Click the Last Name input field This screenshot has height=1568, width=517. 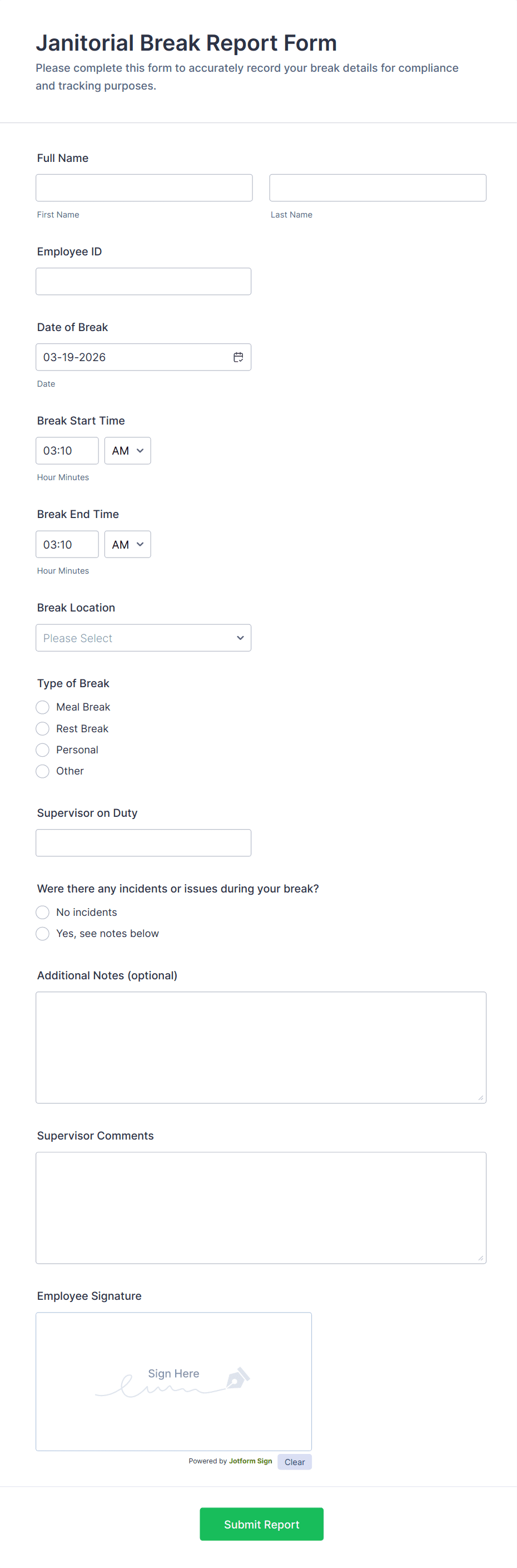pyautogui.click(x=377, y=188)
